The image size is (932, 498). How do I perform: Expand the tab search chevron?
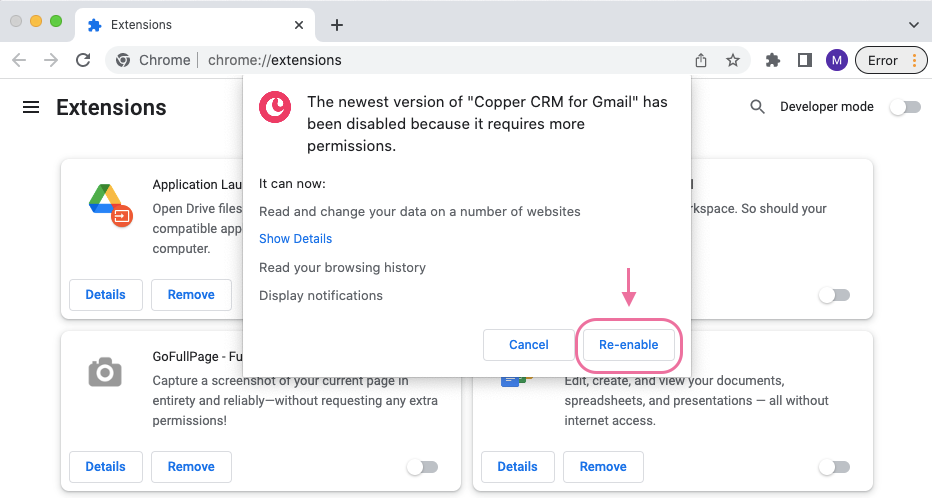tap(914, 25)
